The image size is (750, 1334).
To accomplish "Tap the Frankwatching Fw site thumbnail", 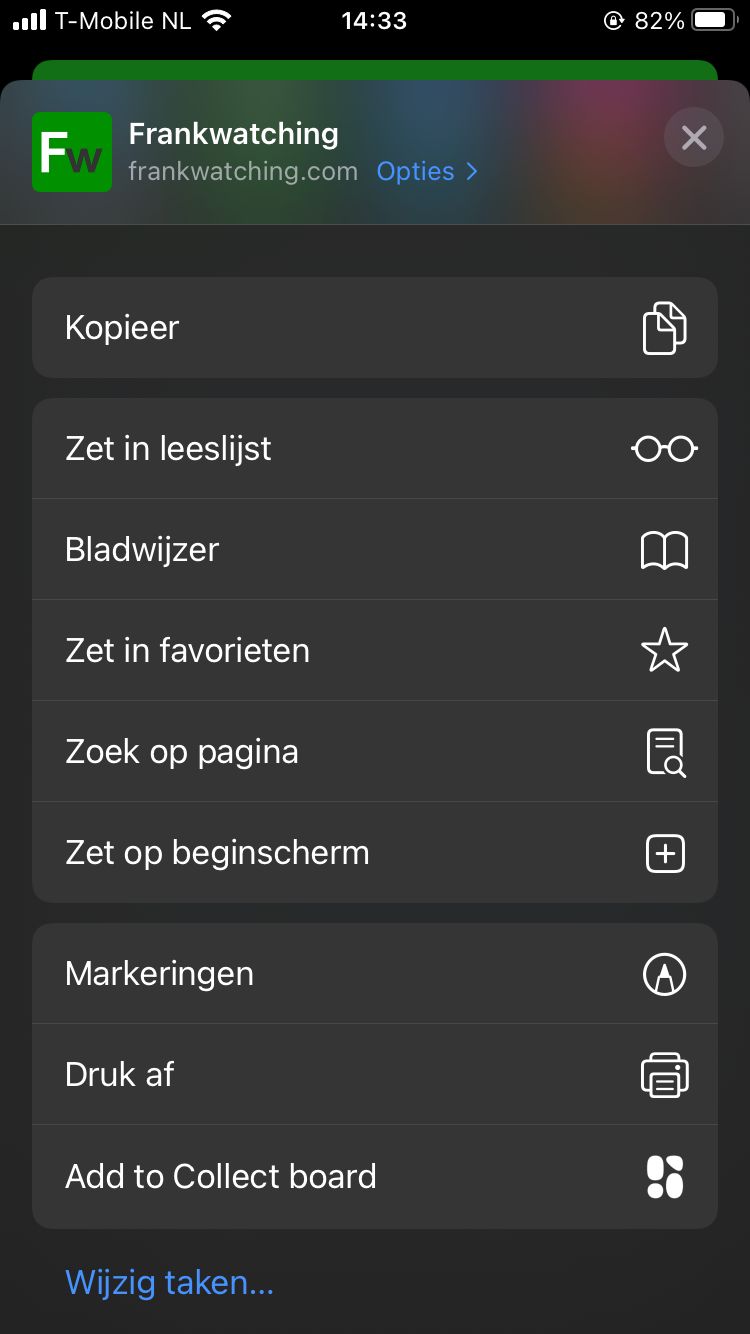I will [x=72, y=152].
